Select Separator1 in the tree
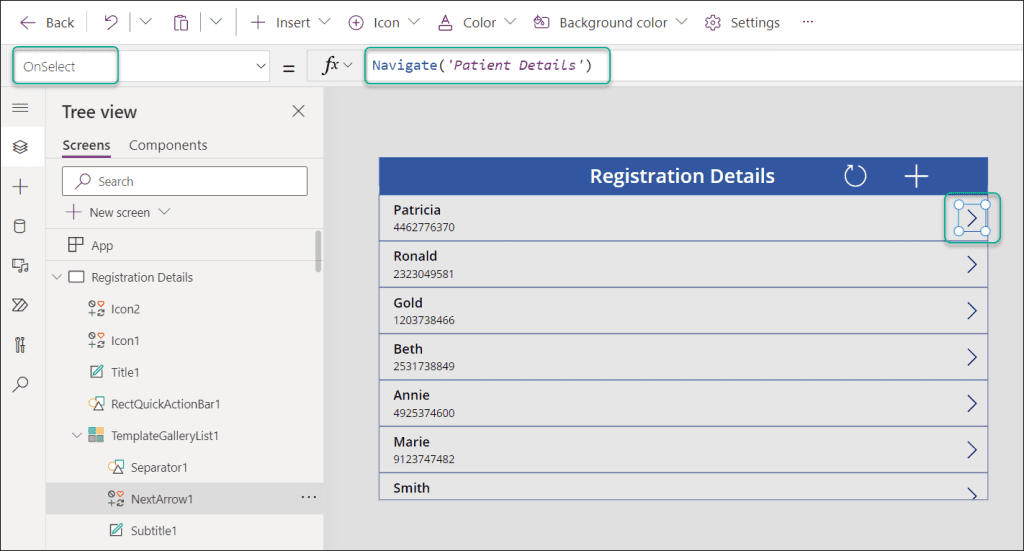The width and height of the screenshot is (1024, 551). pyautogui.click(x=159, y=467)
